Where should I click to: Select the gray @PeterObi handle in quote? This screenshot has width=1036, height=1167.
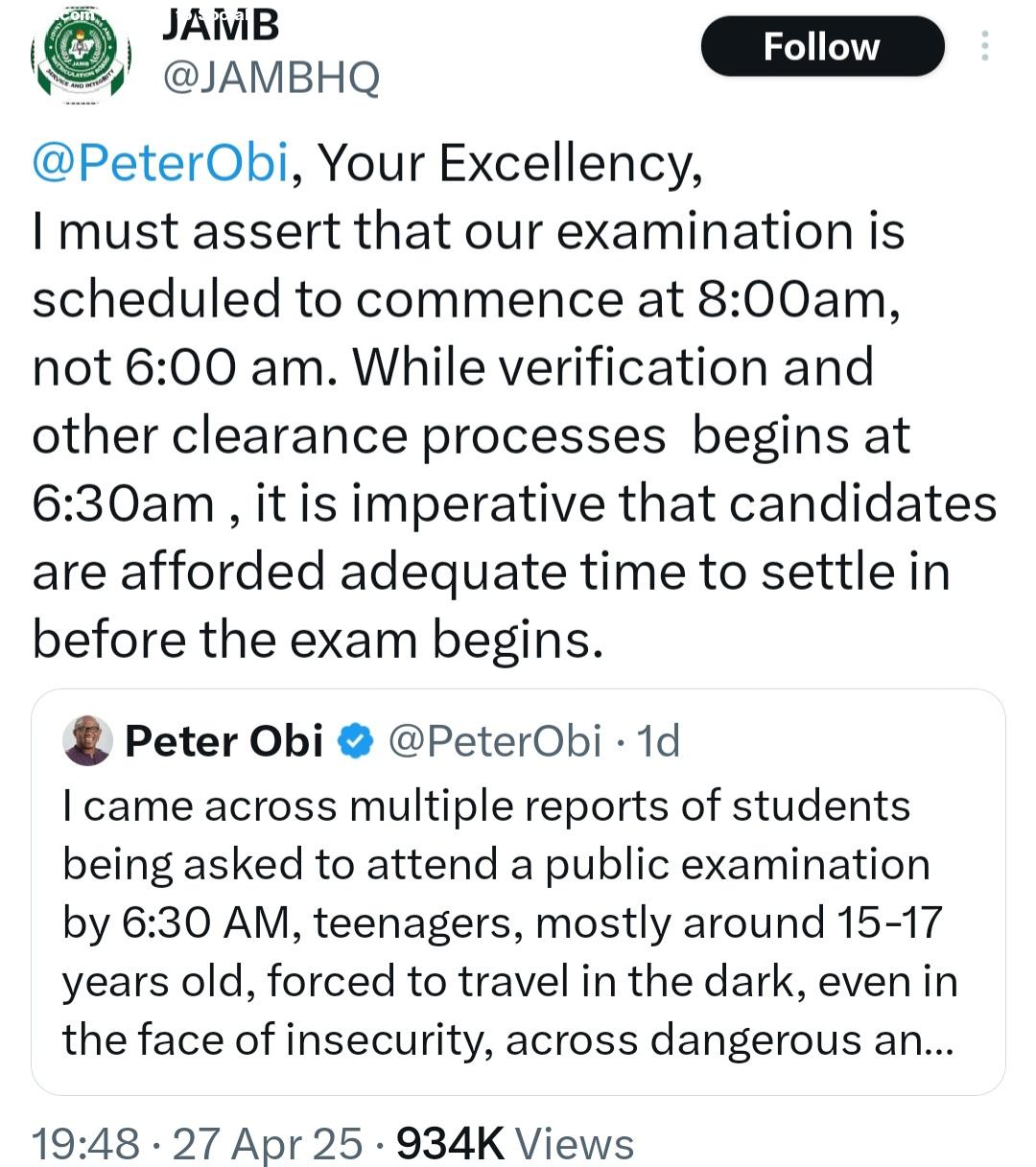(495, 741)
